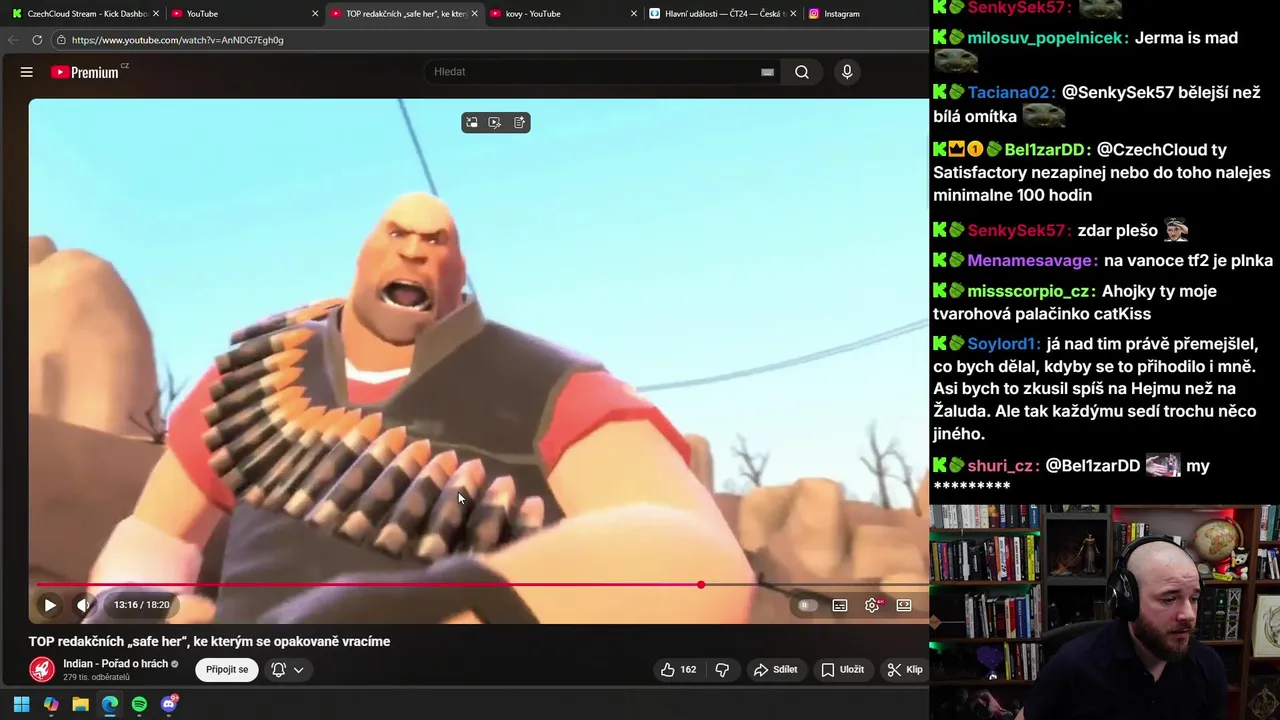Click the first icon in video overlay toolbar
1280x720 pixels.
(472, 123)
